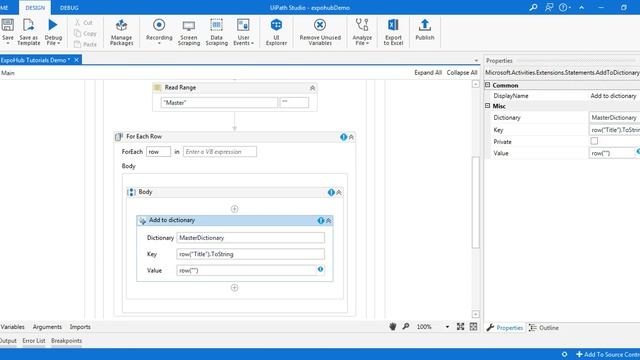Click Cut in ribbon
This screenshot has height=360, width=640.
tap(84, 22)
